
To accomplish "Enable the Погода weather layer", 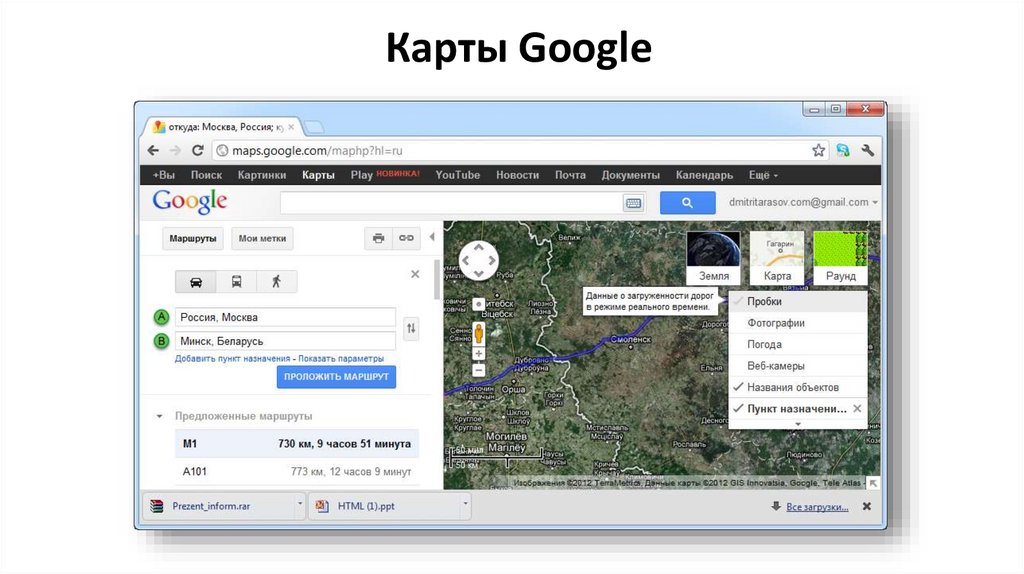I will tap(798, 345).
